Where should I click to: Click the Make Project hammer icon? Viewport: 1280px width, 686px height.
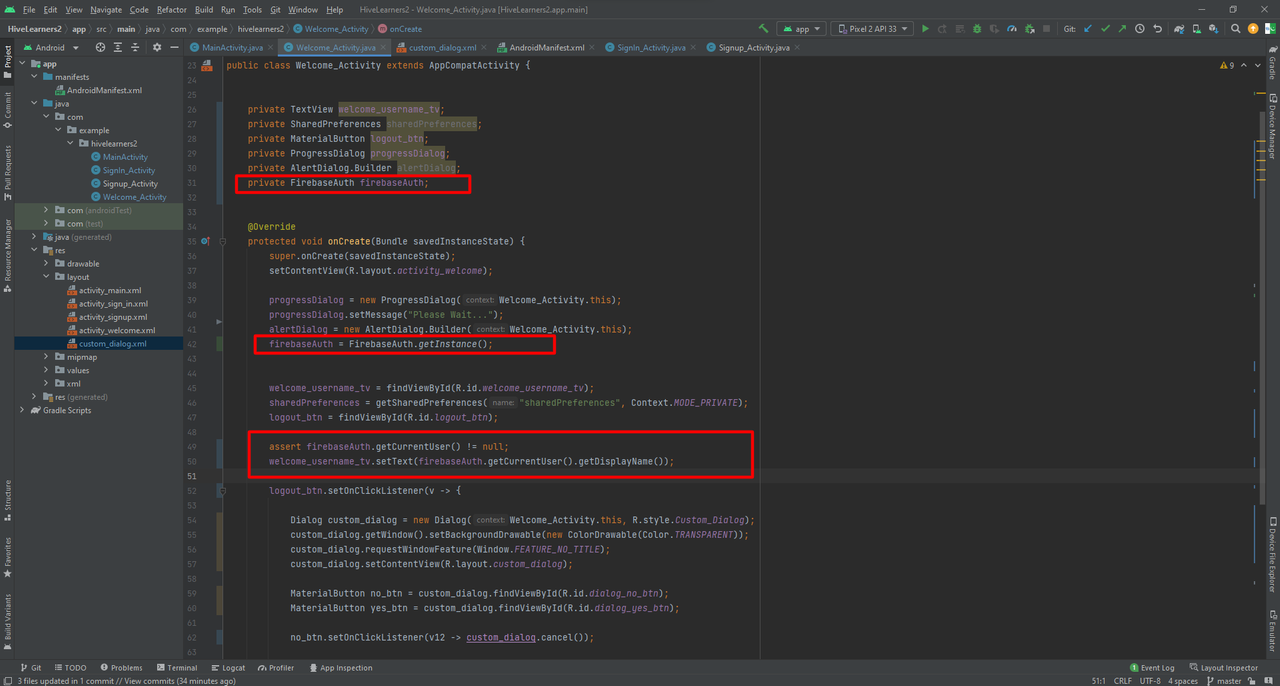(764, 29)
